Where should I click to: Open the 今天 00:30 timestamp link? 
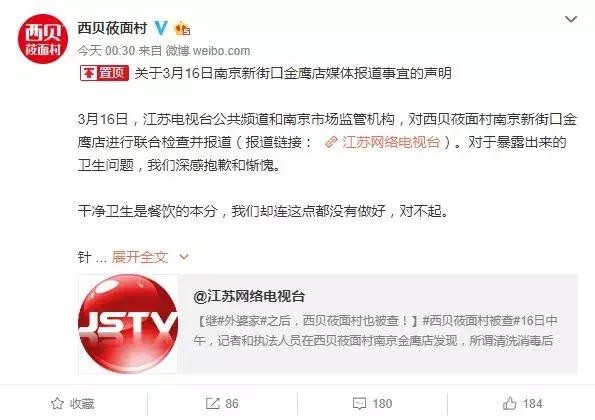(106, 50)
